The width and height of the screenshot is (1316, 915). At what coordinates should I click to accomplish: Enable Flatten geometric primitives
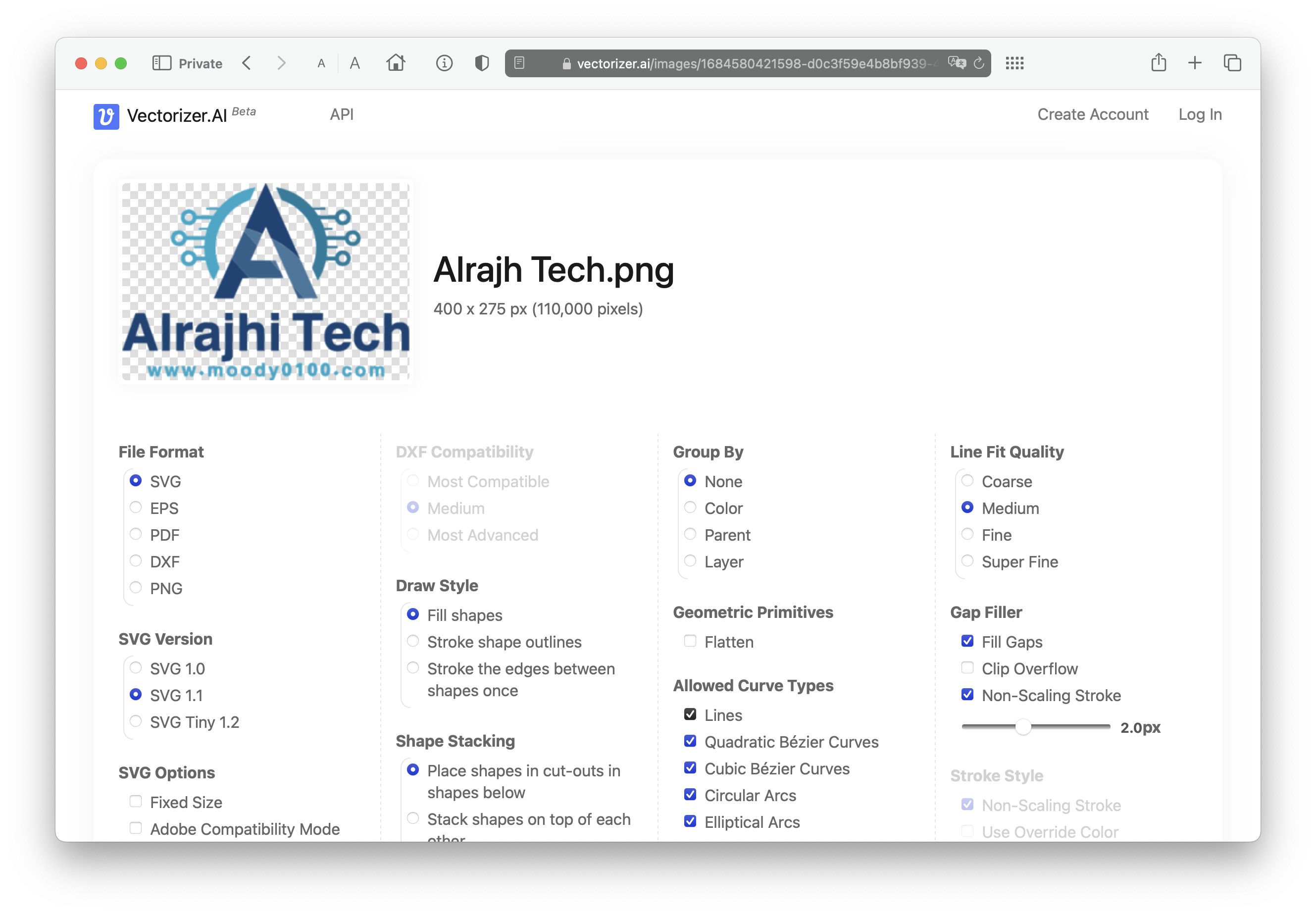tap(690, 641)
